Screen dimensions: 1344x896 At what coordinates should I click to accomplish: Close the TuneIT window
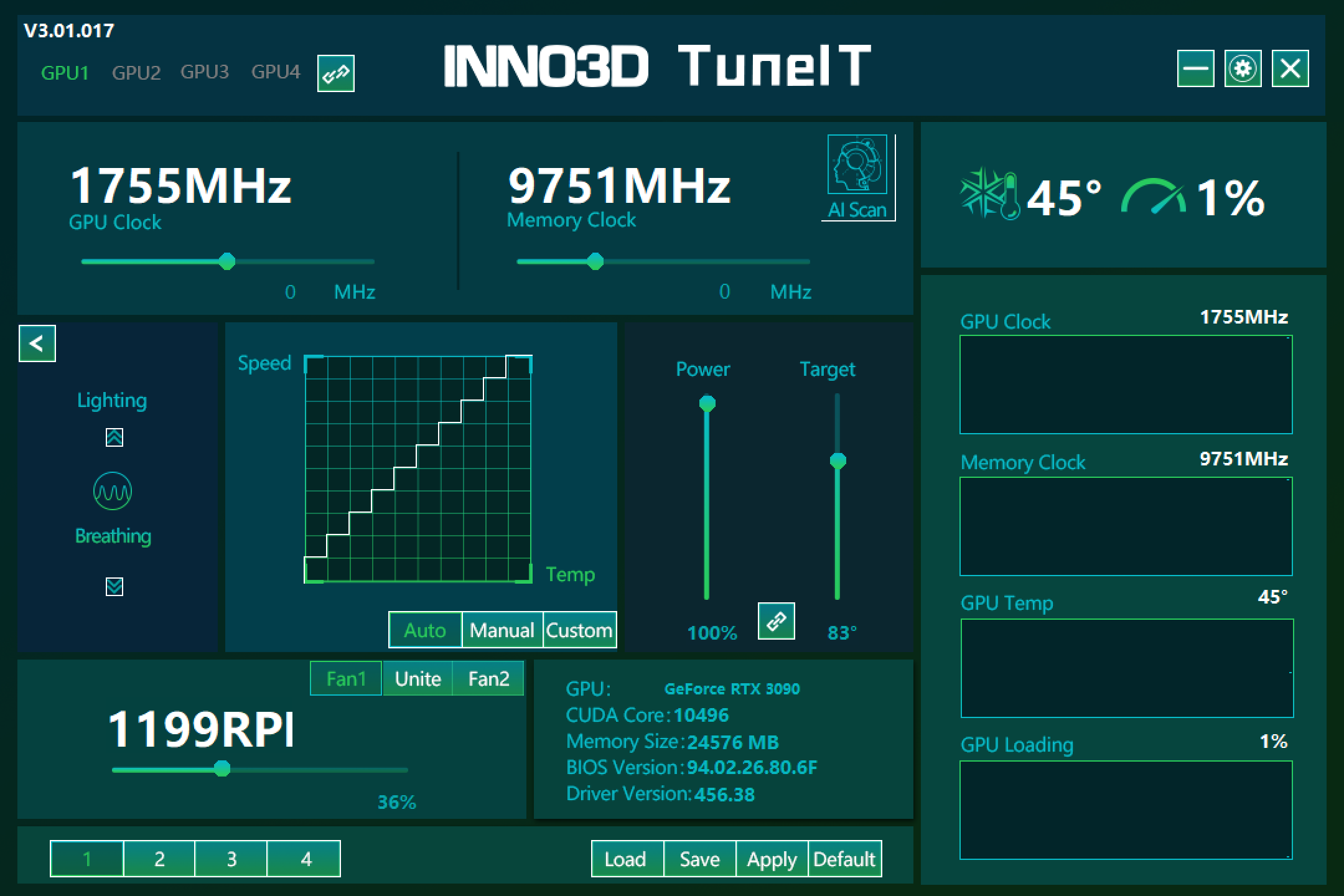[x=1290, y=68]
